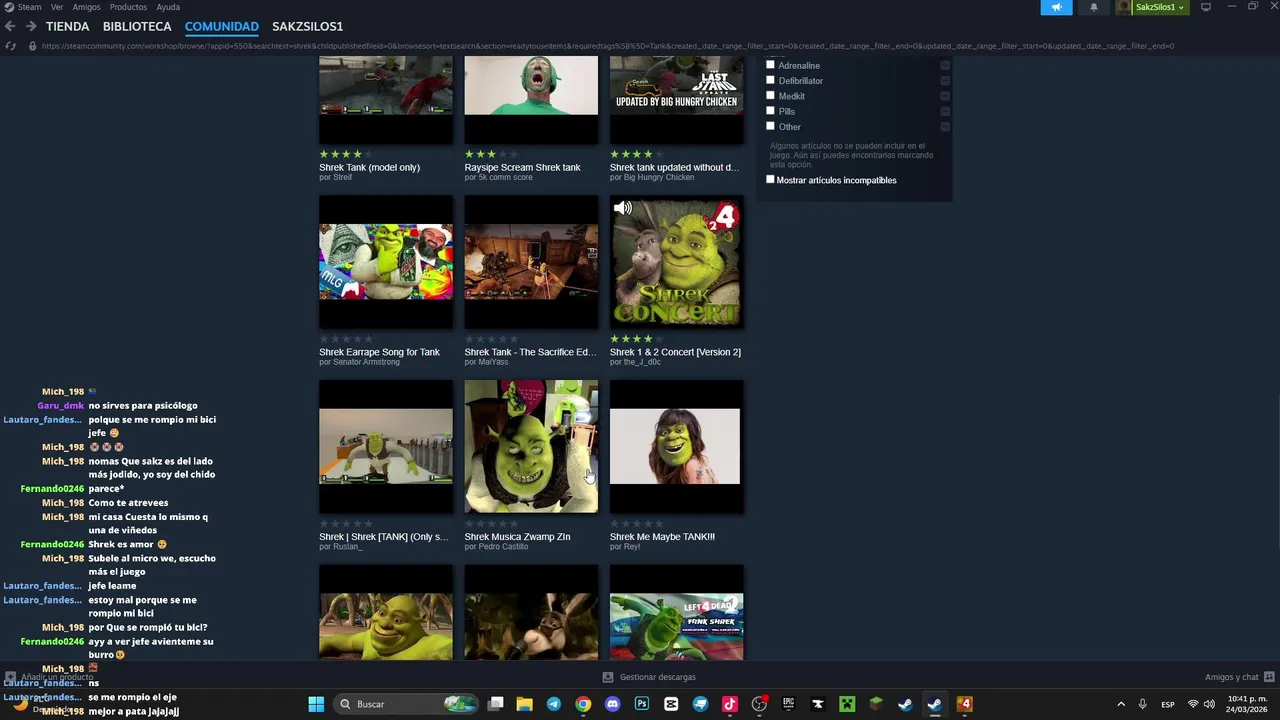Open the Ayuda menu

(168, 7)
